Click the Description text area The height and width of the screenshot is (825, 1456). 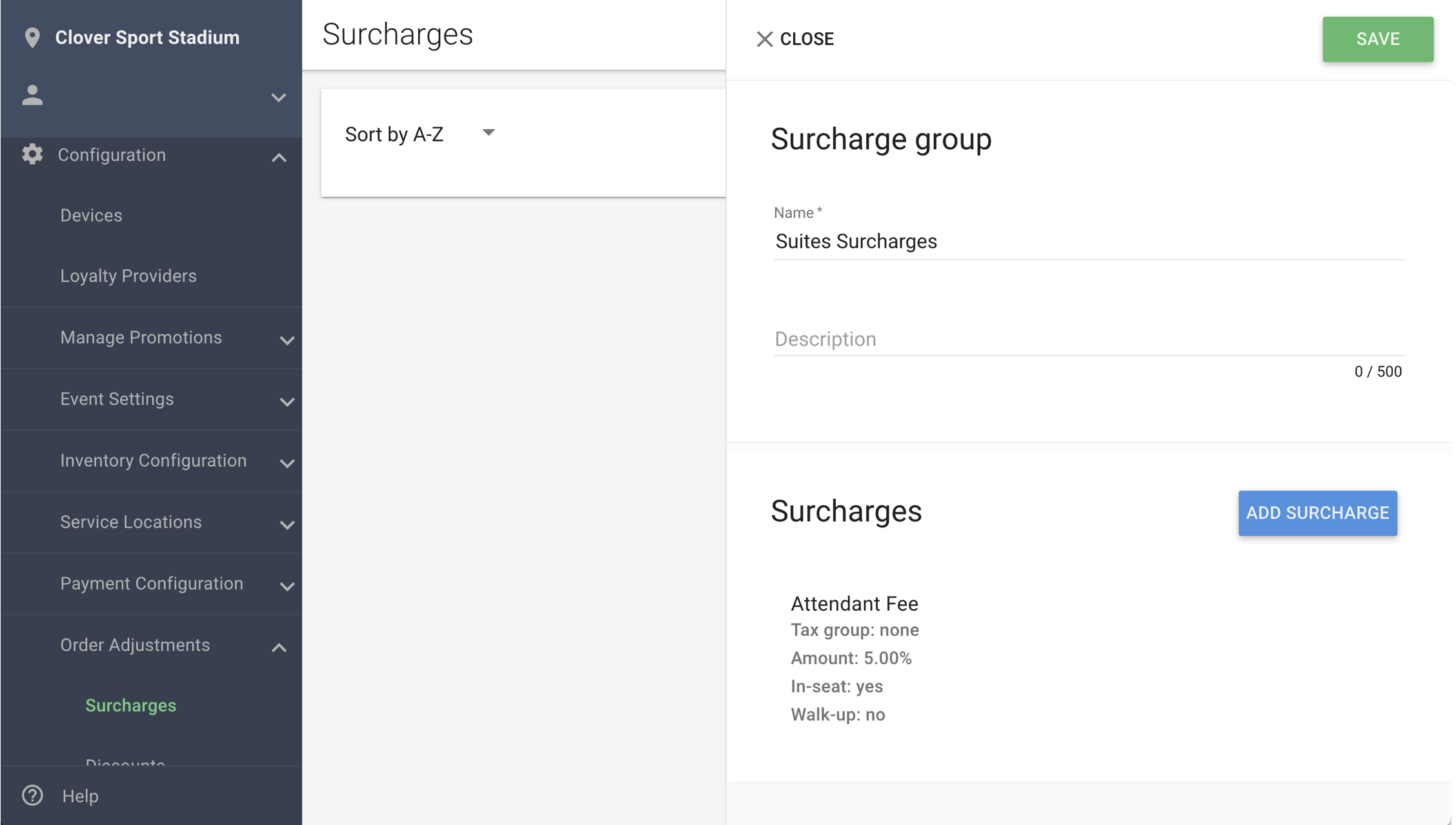(x=1089, y=339)
